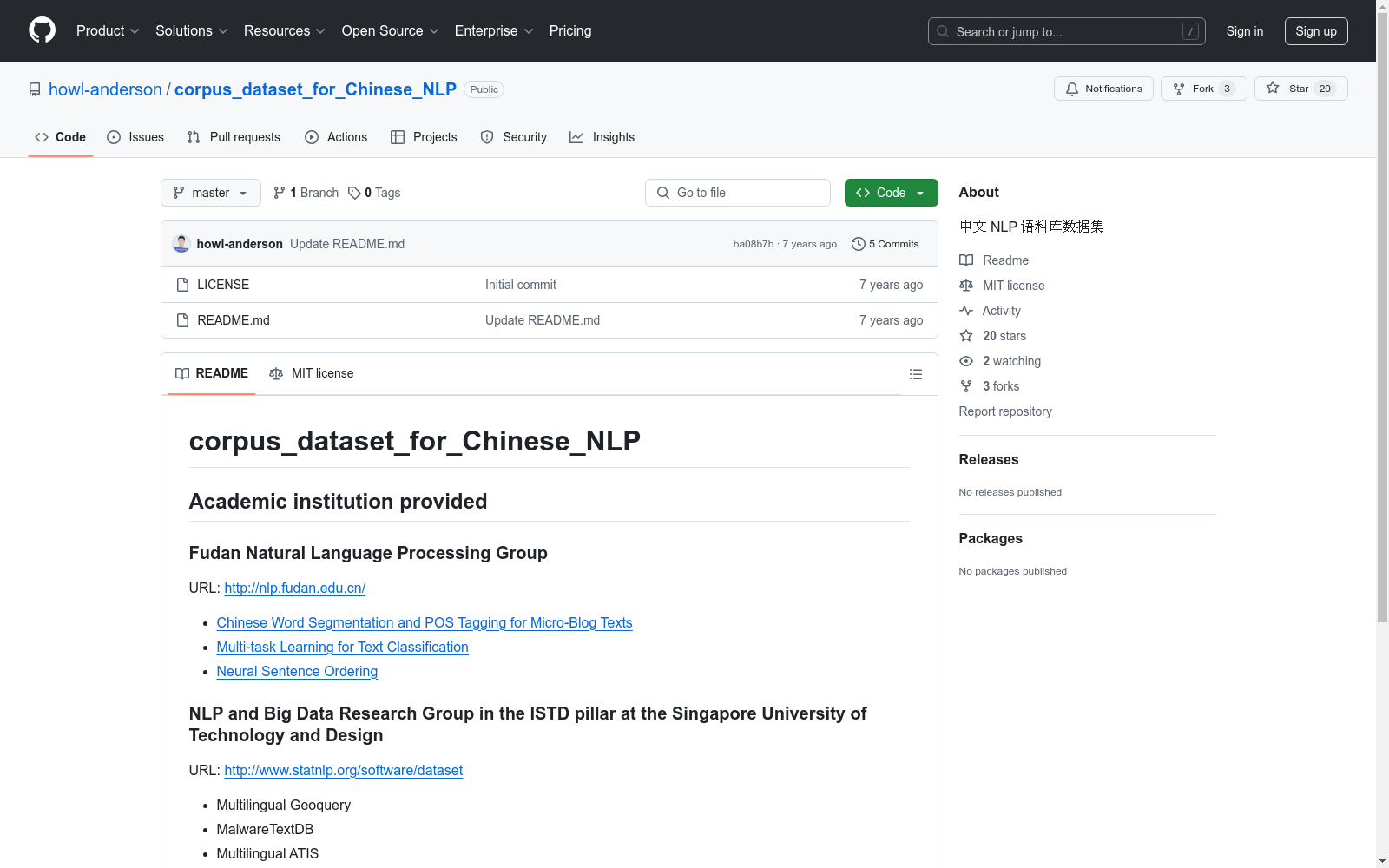Go to the GitHub homepage logo
The width and height of the screenshot is (1389, 868).
42,30
